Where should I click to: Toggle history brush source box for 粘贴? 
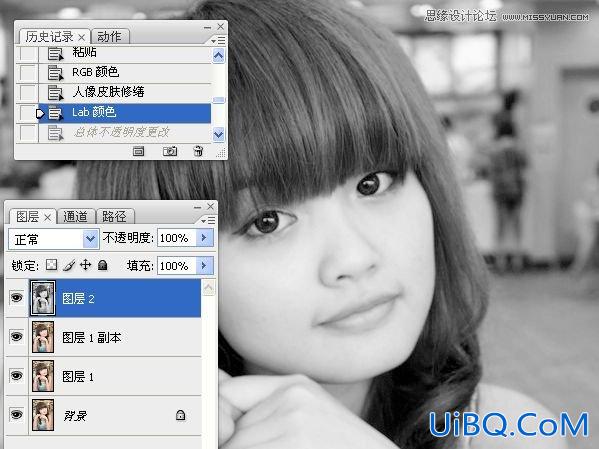(x=28, y=54)
